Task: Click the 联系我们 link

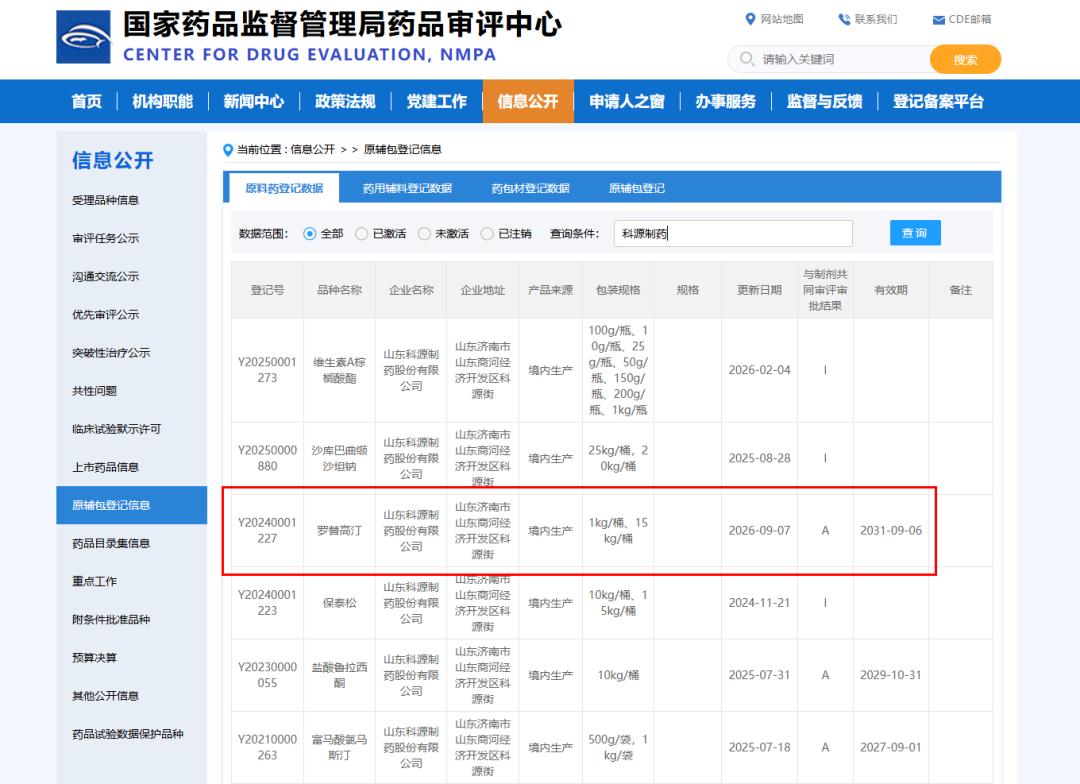Action: (x=876, y=19)
